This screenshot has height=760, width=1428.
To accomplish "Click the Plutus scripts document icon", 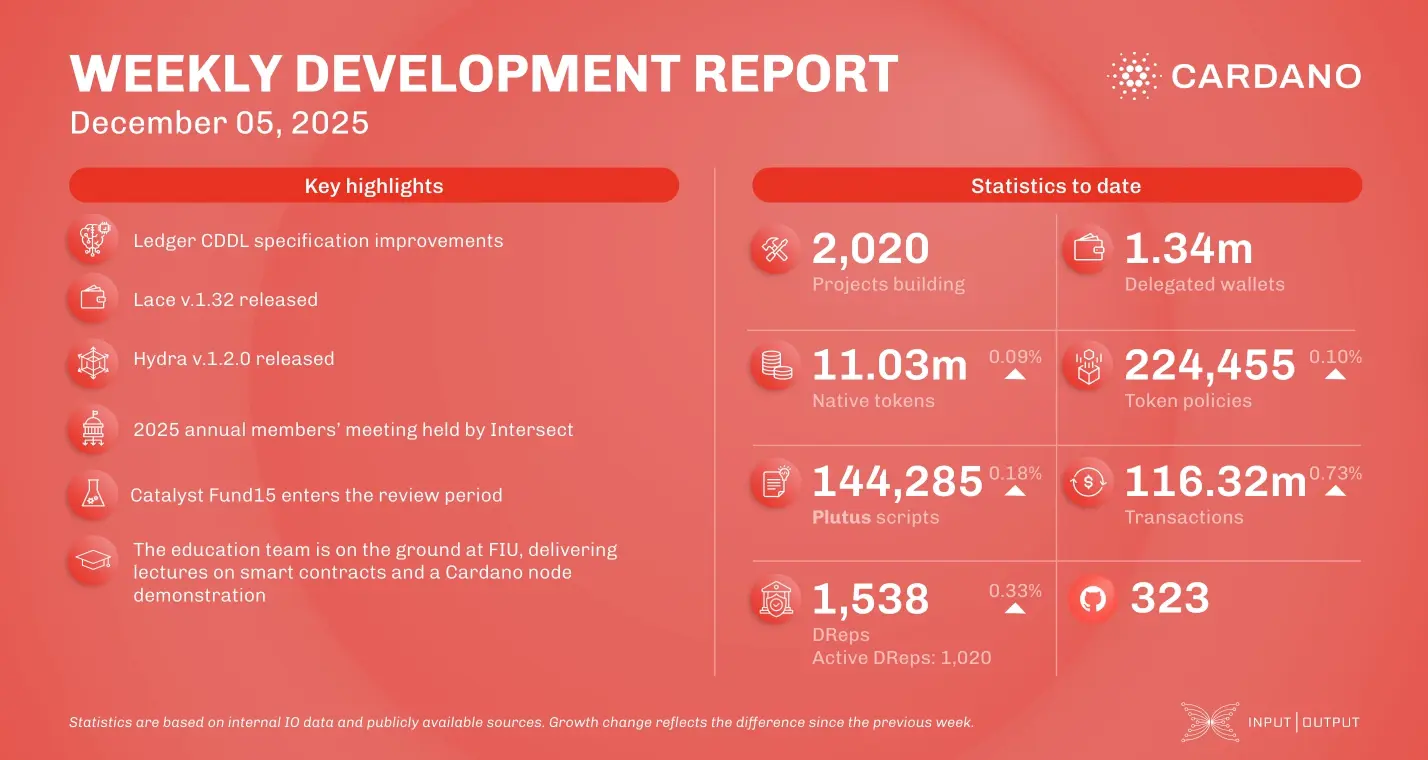I will pos(775,482).
